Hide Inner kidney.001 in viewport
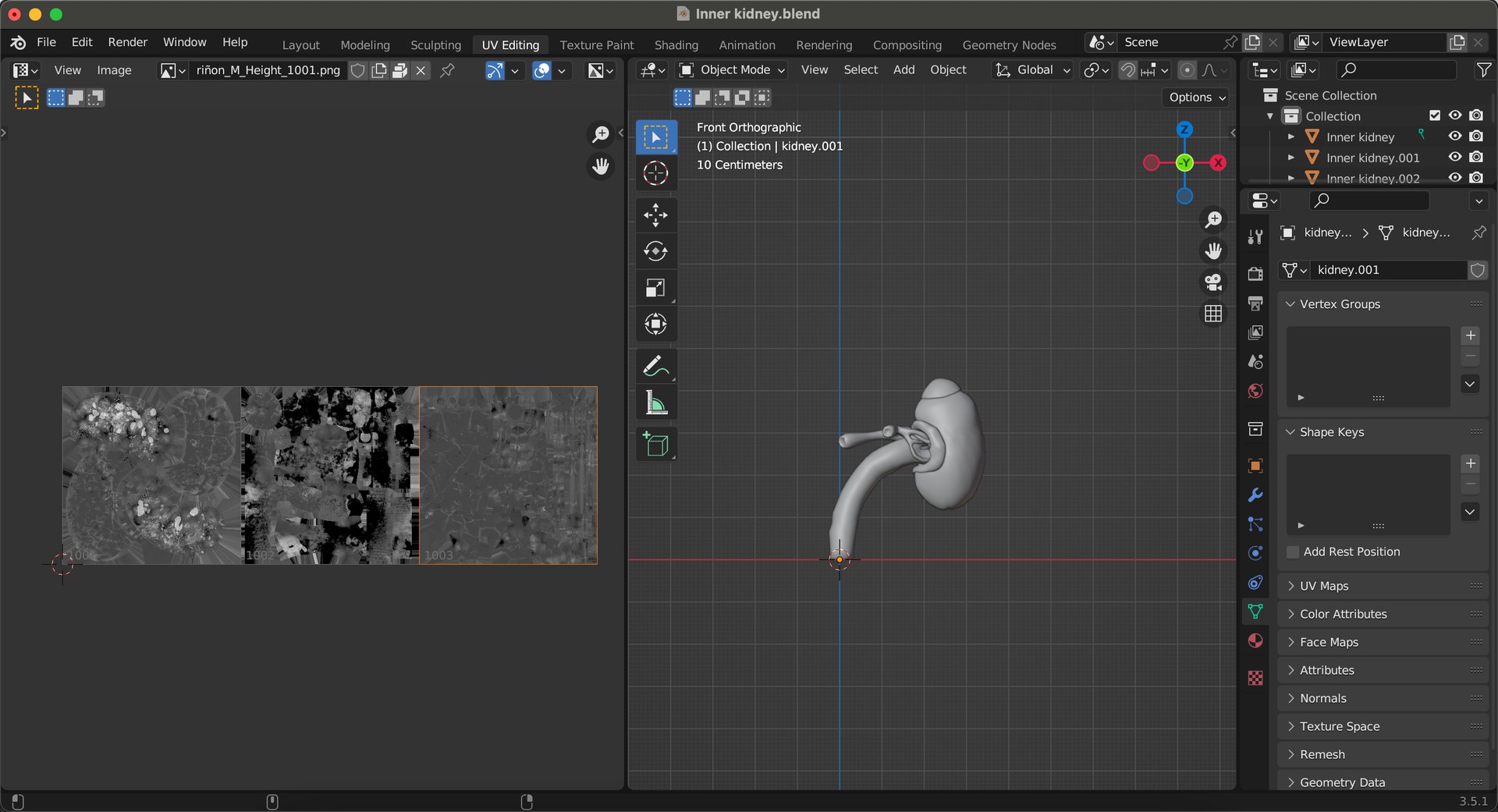The width and height of the screenshot is (1498, 812). [x=1455, y=157]
